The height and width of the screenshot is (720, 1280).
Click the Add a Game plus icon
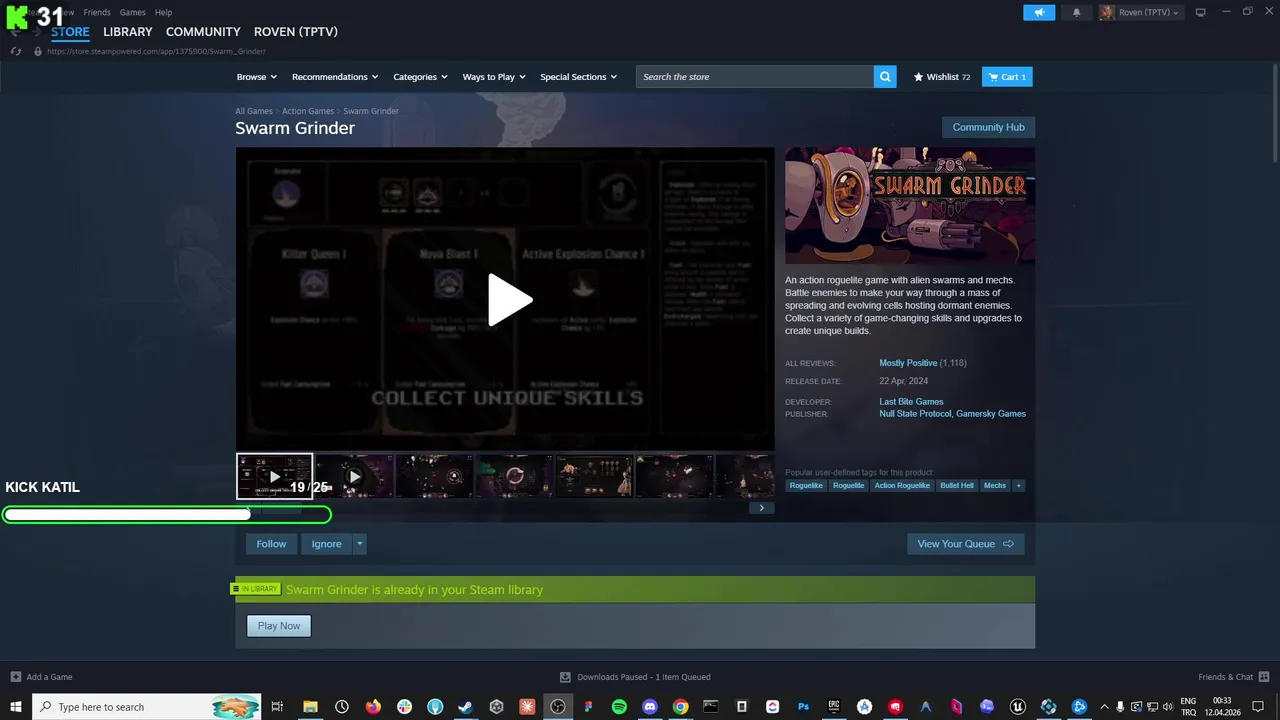point(15,677)
